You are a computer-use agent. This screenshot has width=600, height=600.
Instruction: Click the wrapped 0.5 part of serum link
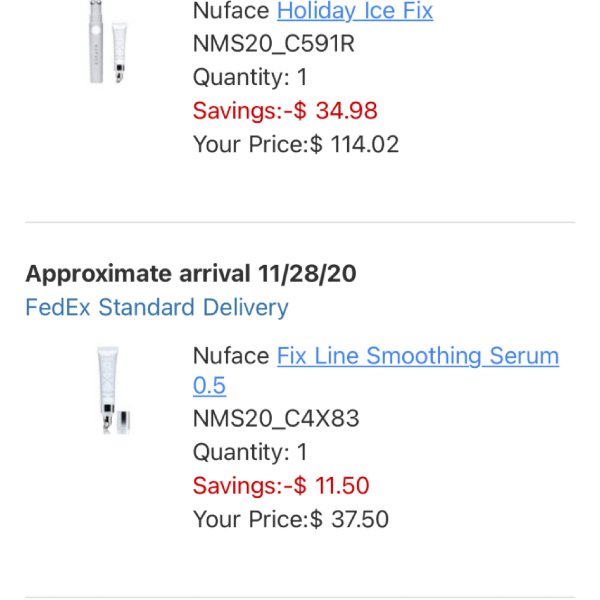[209, 385]
